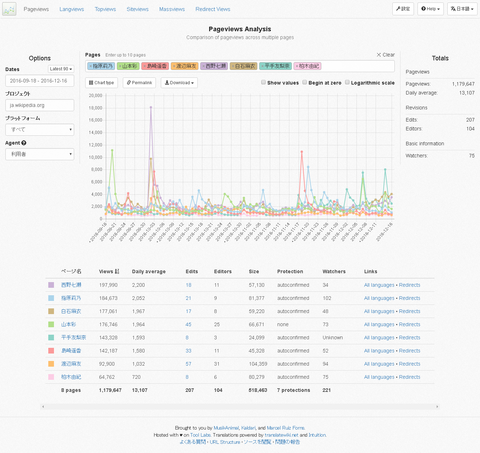Switch to the Langviews tool
Viewport: 480px width, 453px height.
72,9
